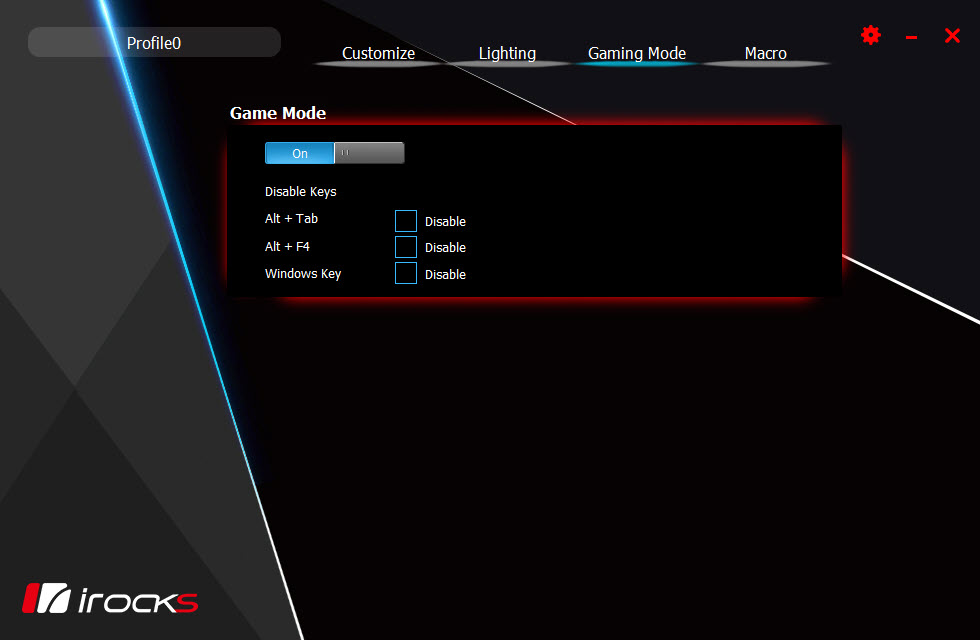
Task: Go to the Macro tab
Action: click(765, 54)
